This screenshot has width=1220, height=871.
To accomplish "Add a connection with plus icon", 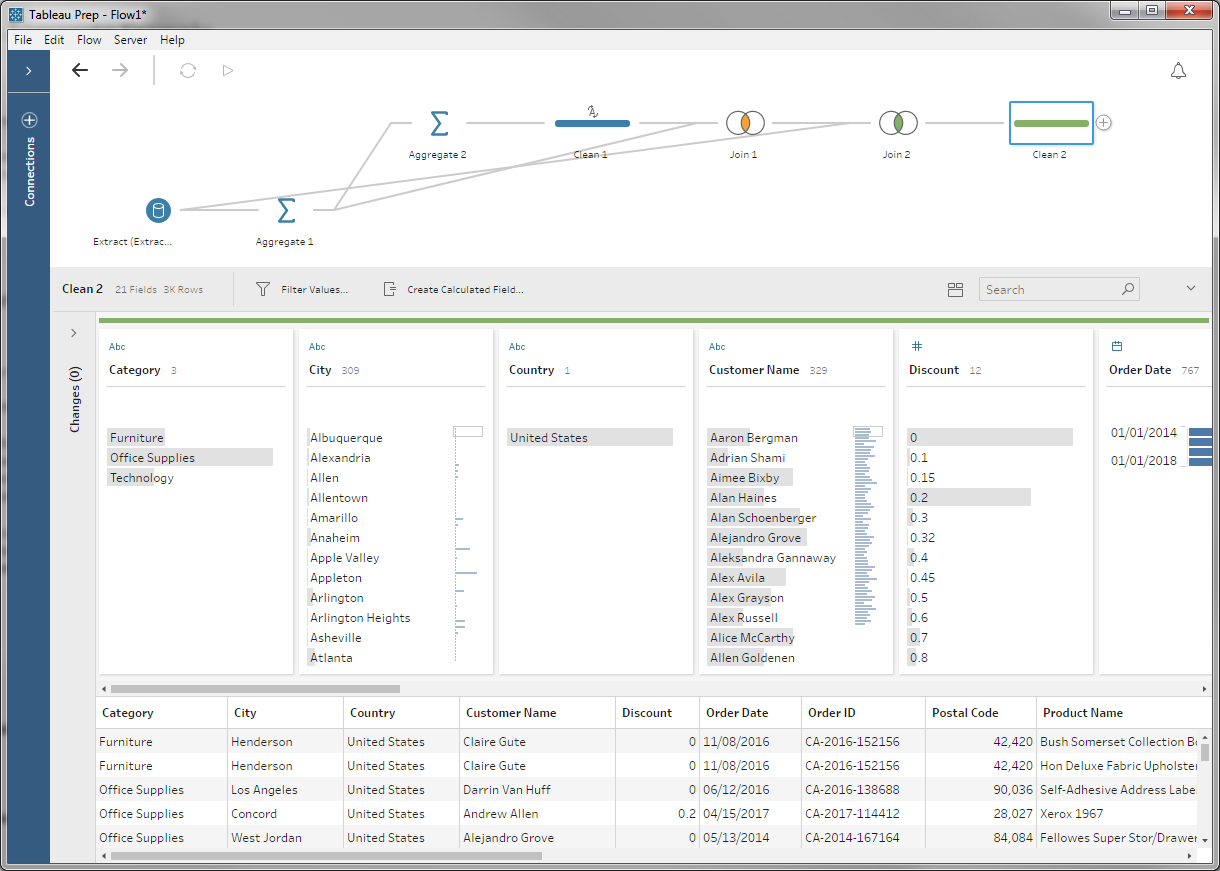I will 29,120.
